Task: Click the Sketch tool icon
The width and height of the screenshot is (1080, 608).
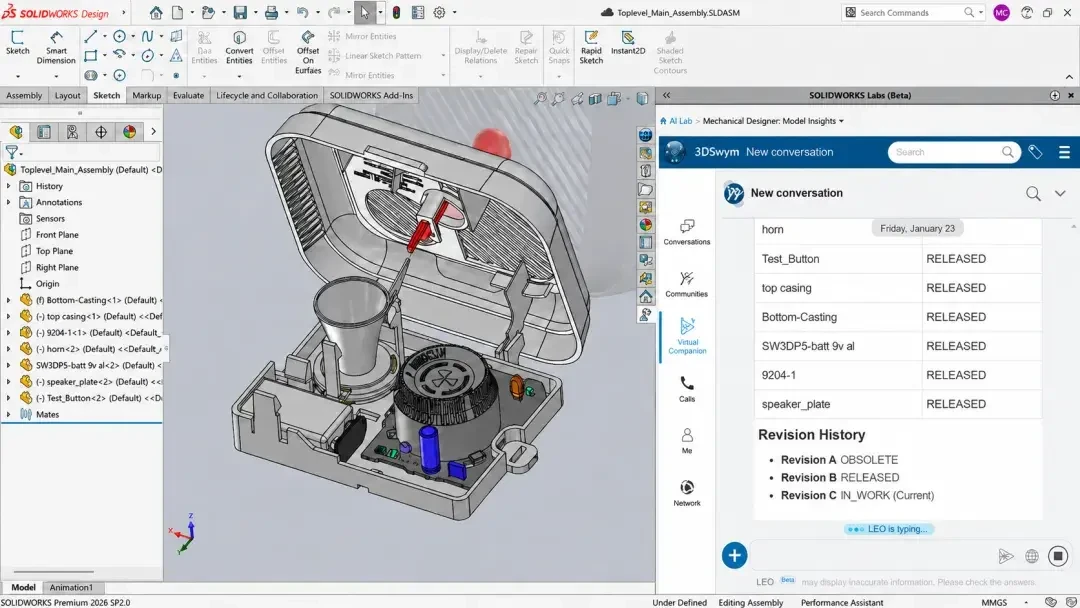Action: pos(17,42)
